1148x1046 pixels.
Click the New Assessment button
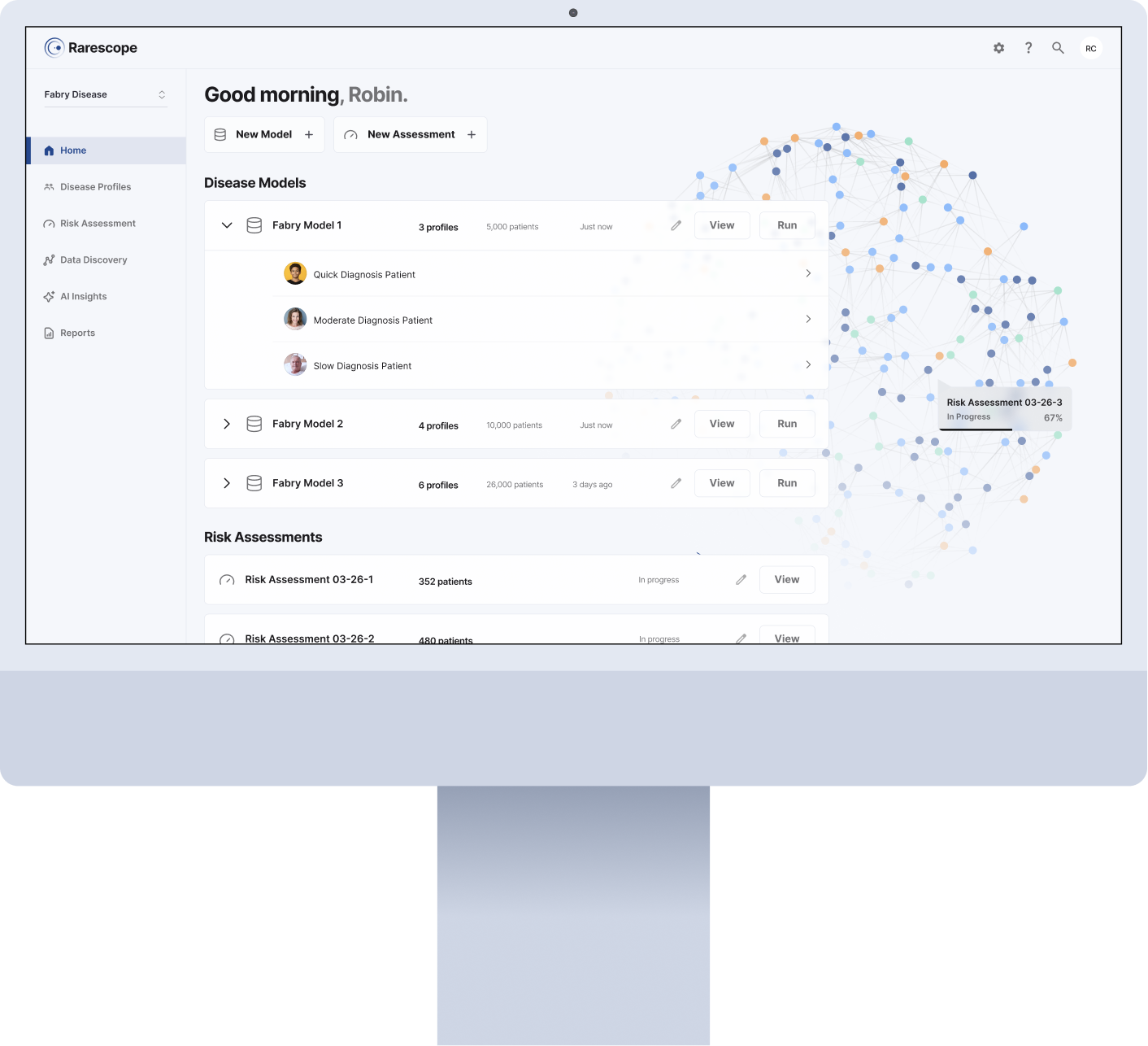pos(411,134)
